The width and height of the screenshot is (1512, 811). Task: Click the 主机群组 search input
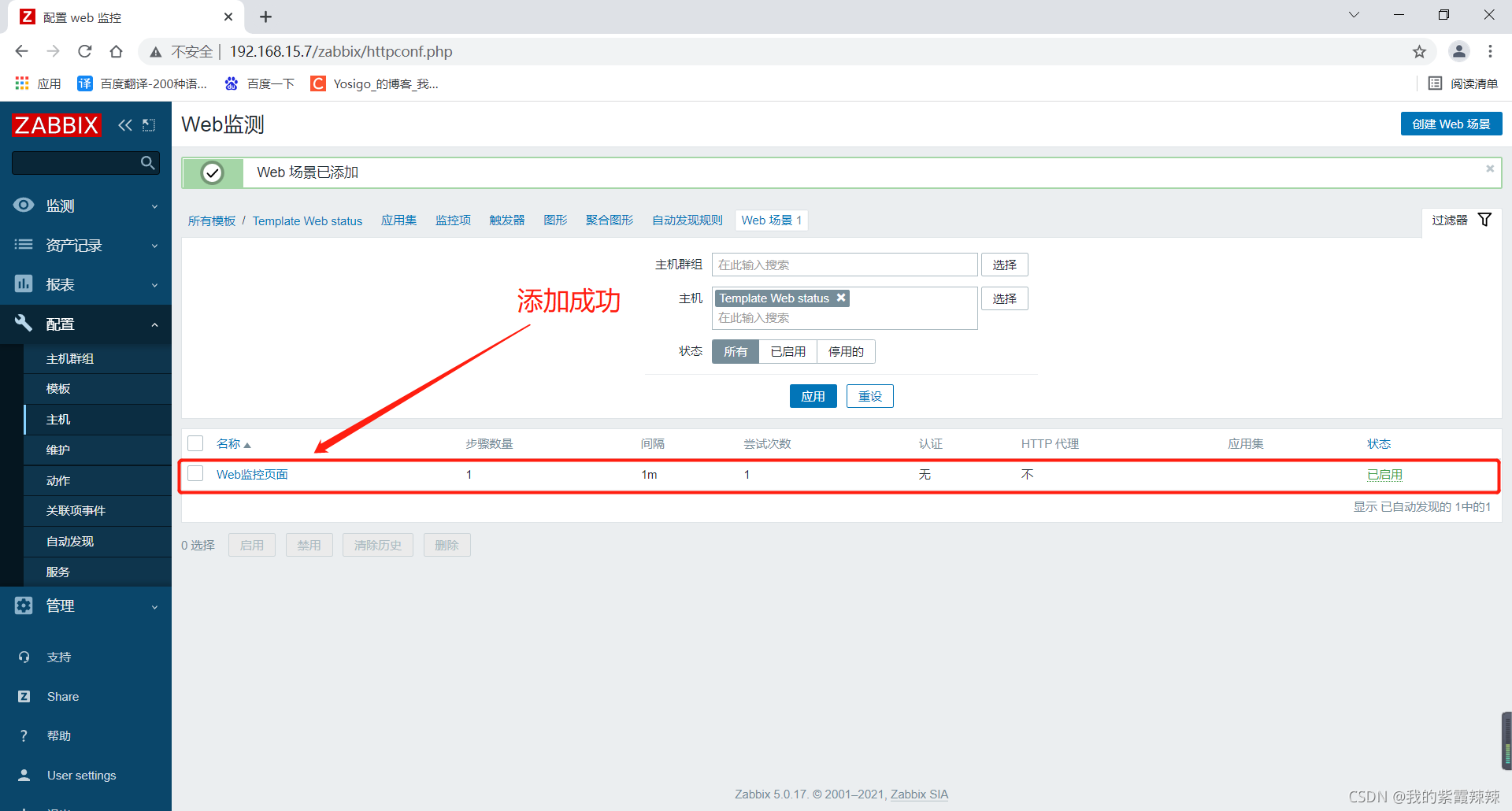[845, 265]
